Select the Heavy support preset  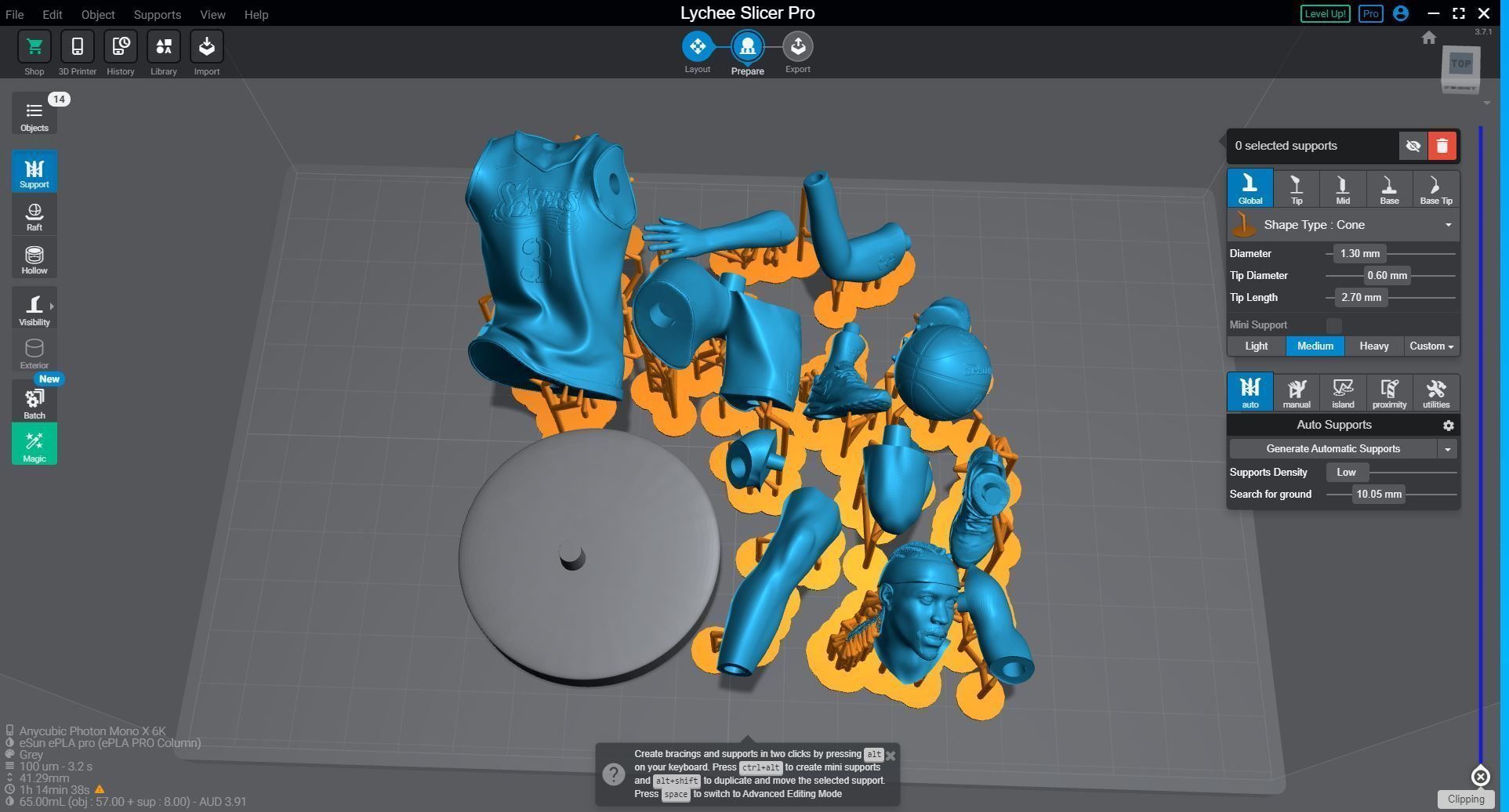[1373, 346]
